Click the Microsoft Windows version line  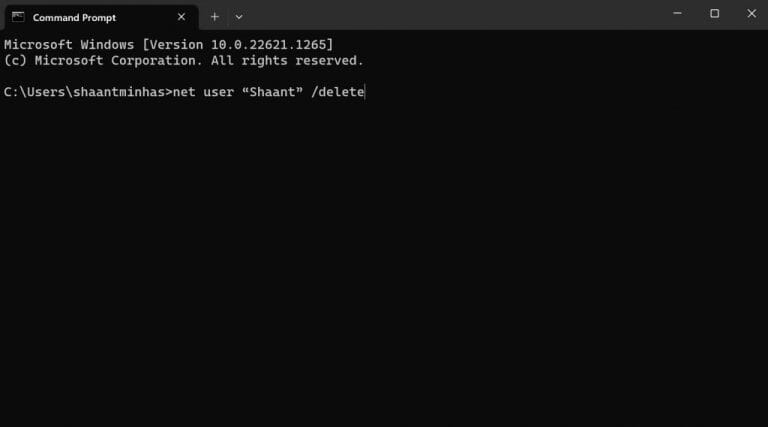168,45
